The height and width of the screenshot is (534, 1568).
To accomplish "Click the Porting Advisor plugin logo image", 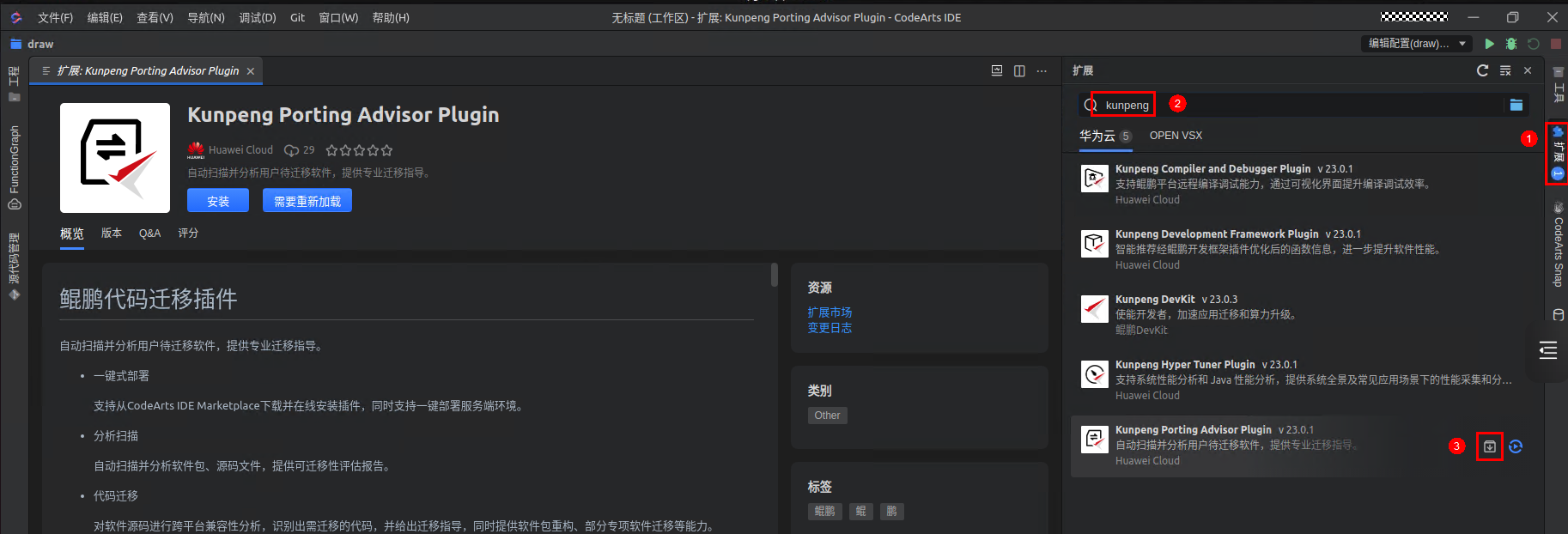I will pos(115,158).
